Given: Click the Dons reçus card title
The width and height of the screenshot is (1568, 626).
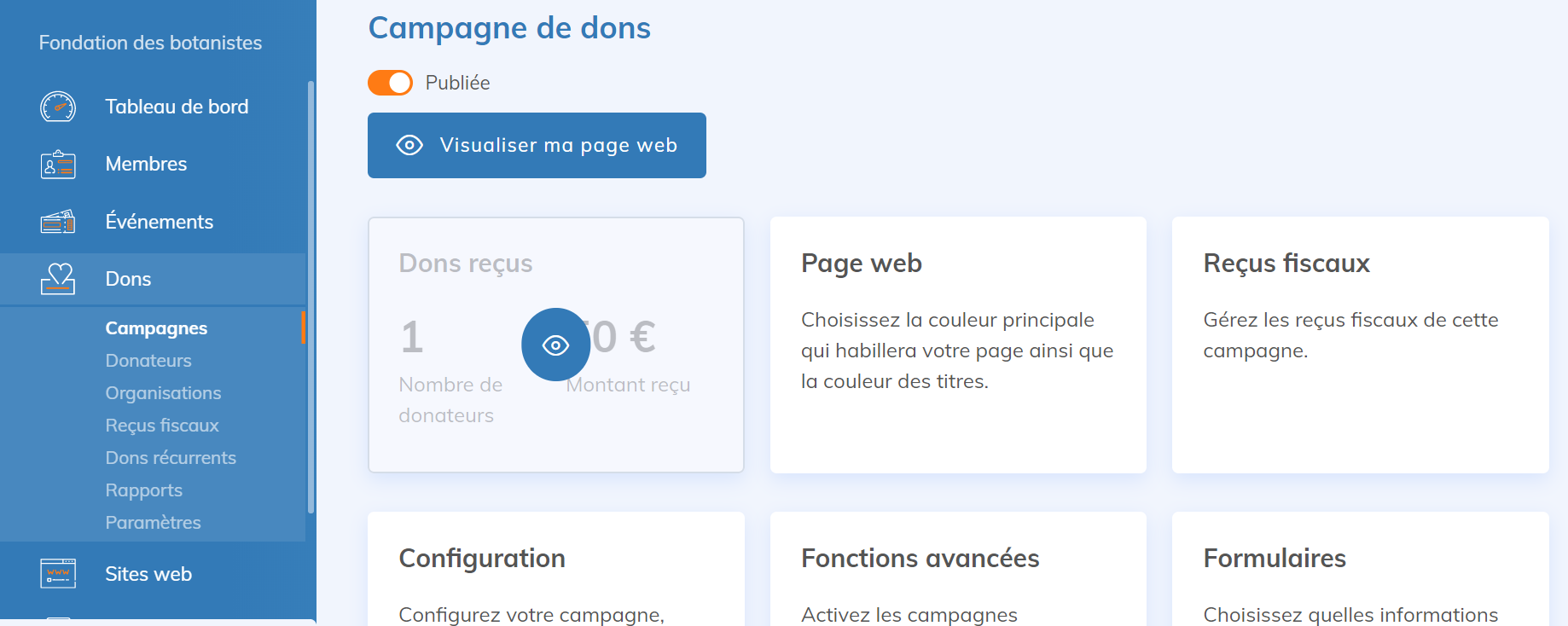Looking at the screenshot, I should point(466,264).
